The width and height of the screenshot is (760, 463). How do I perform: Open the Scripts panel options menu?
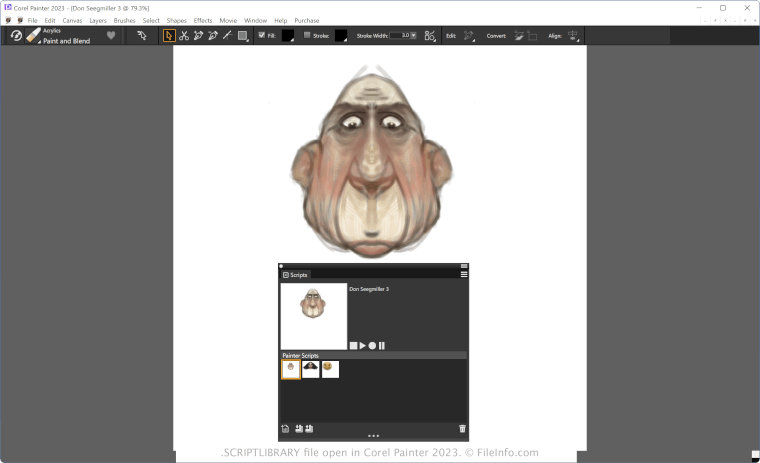coord(464,274)
